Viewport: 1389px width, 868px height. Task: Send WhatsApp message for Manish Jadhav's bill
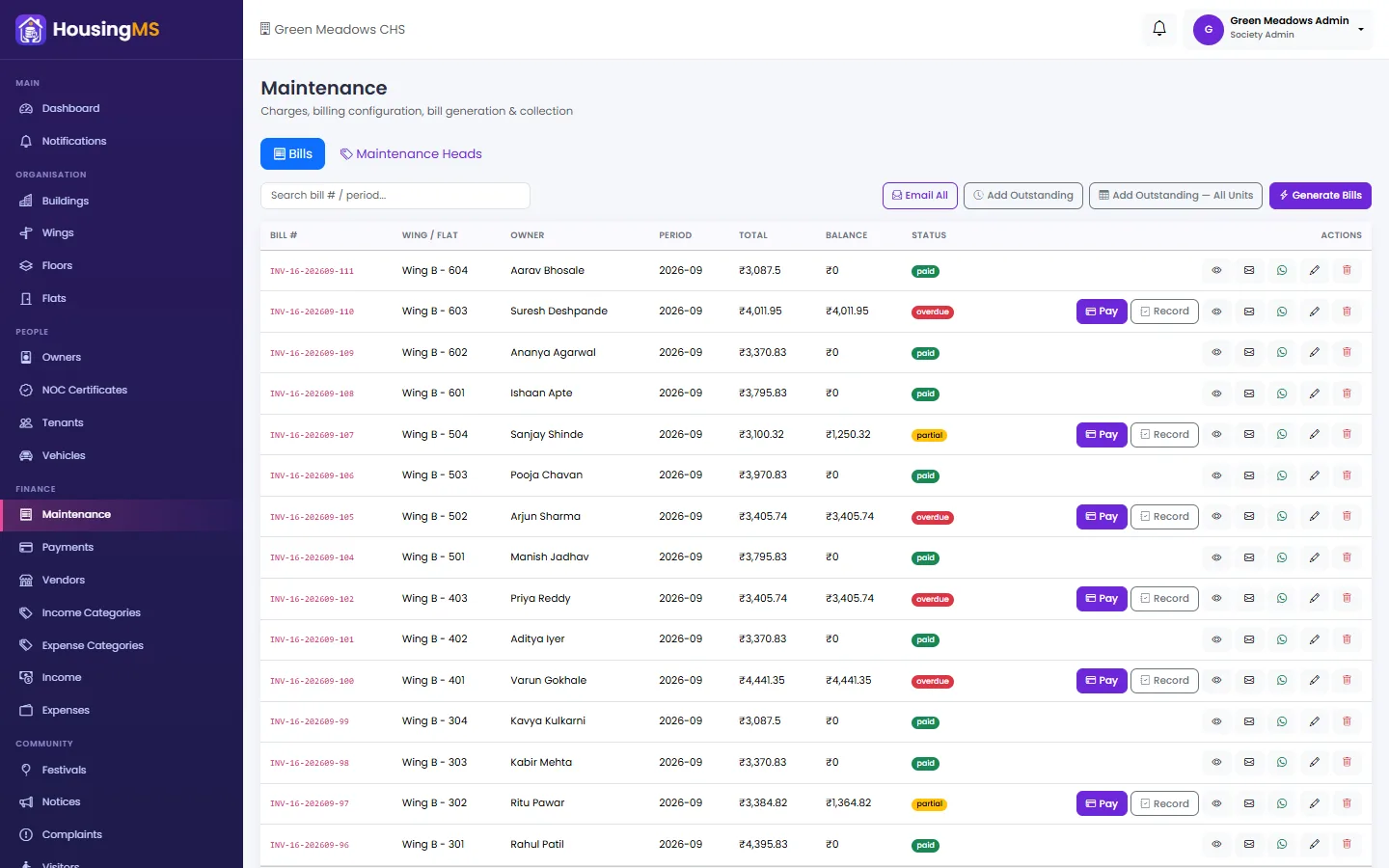click(1282, 557)
